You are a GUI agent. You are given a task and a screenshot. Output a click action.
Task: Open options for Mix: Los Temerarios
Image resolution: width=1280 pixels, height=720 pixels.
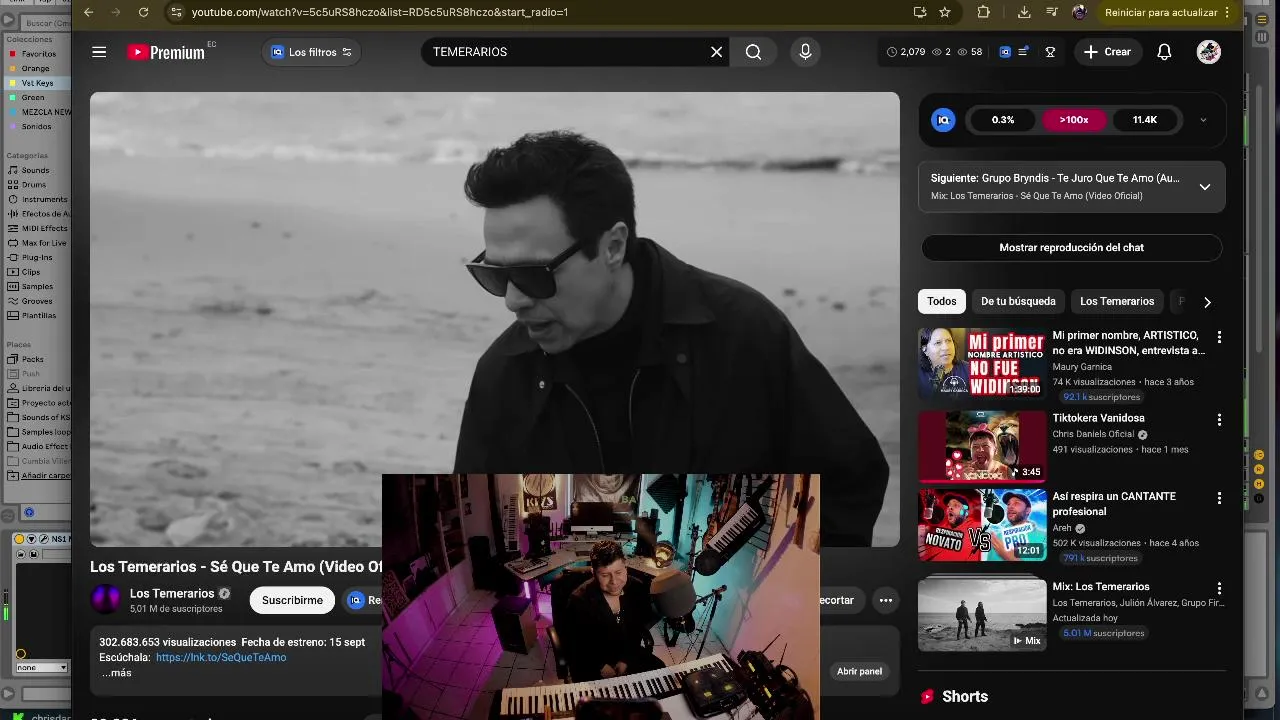point(1219,588)
